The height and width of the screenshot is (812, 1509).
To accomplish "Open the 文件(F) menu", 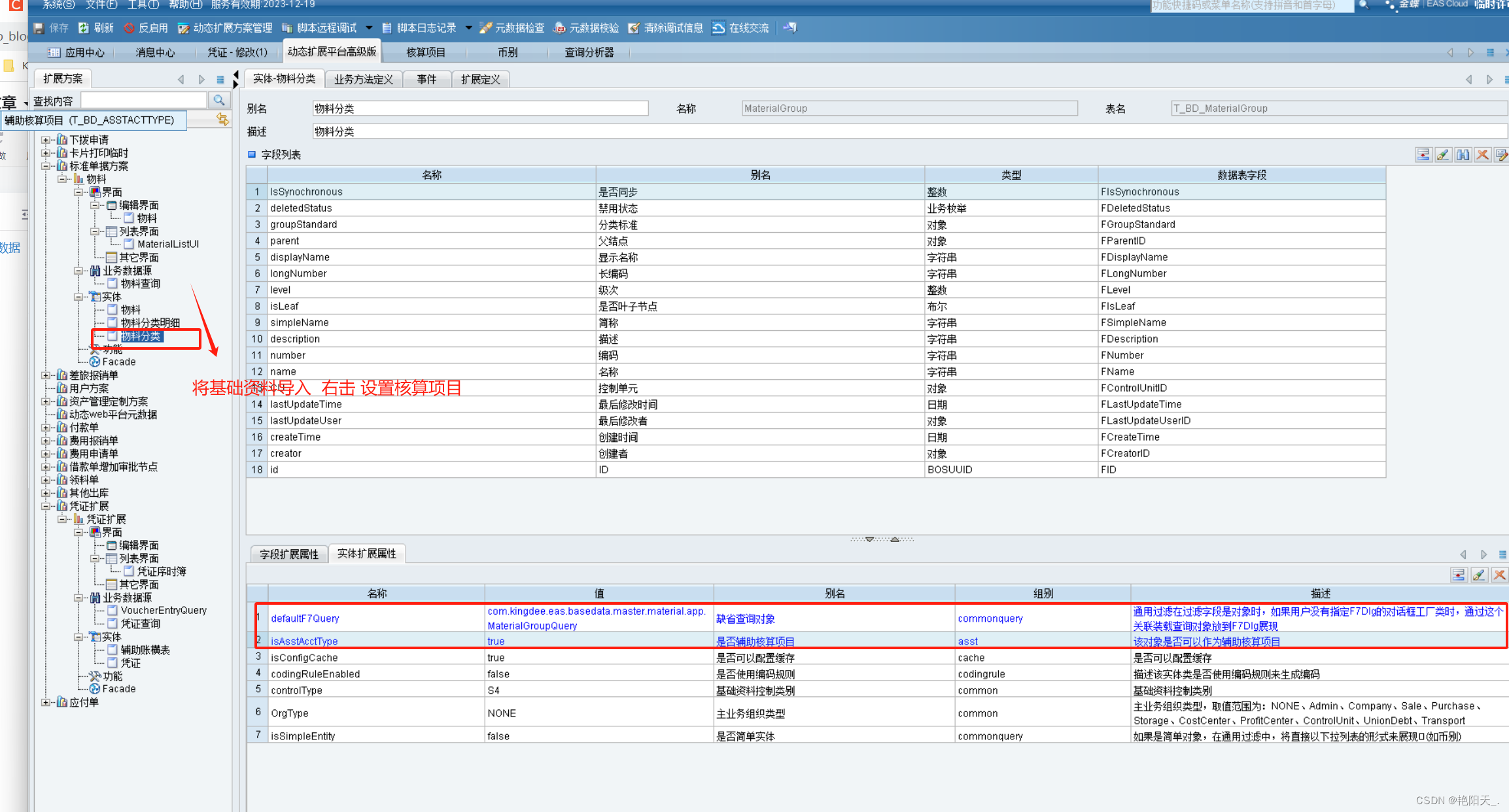I will tap(101, 5).
